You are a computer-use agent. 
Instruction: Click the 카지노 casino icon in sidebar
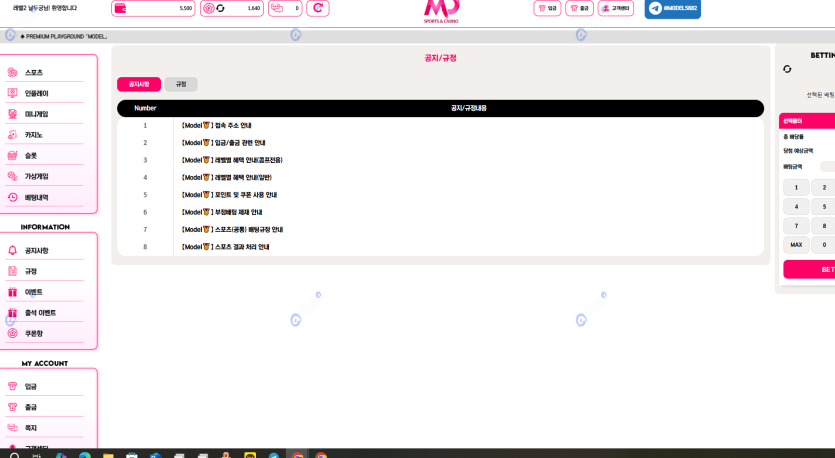pos(13,135)
